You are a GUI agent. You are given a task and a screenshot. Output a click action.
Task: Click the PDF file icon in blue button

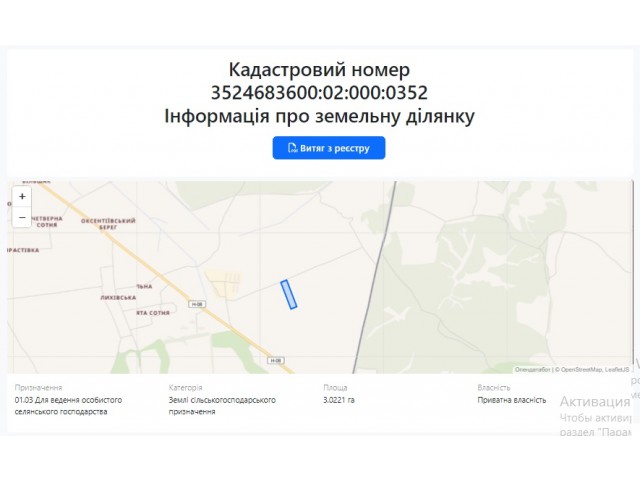293,148
